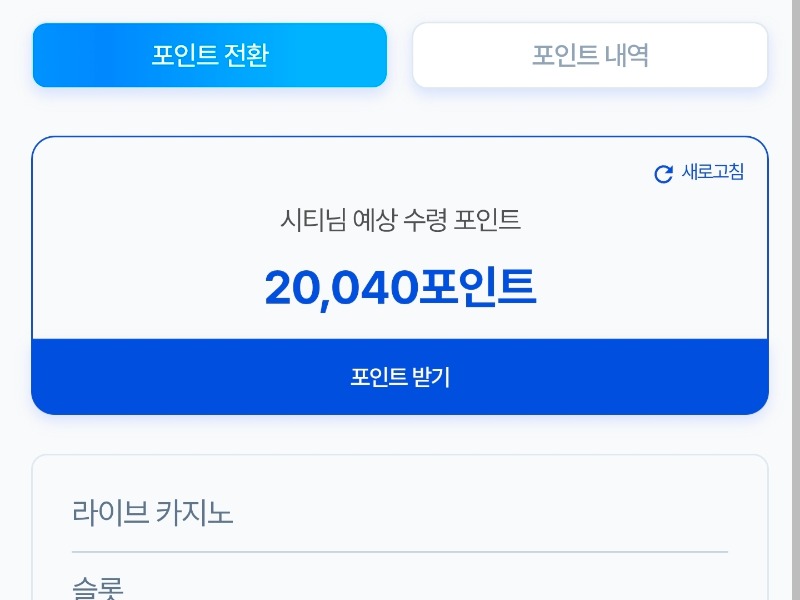Screen dimensions: 800x600
Task: Click the divider line under 라이브 카지노
Action: [x=400, y=551]
